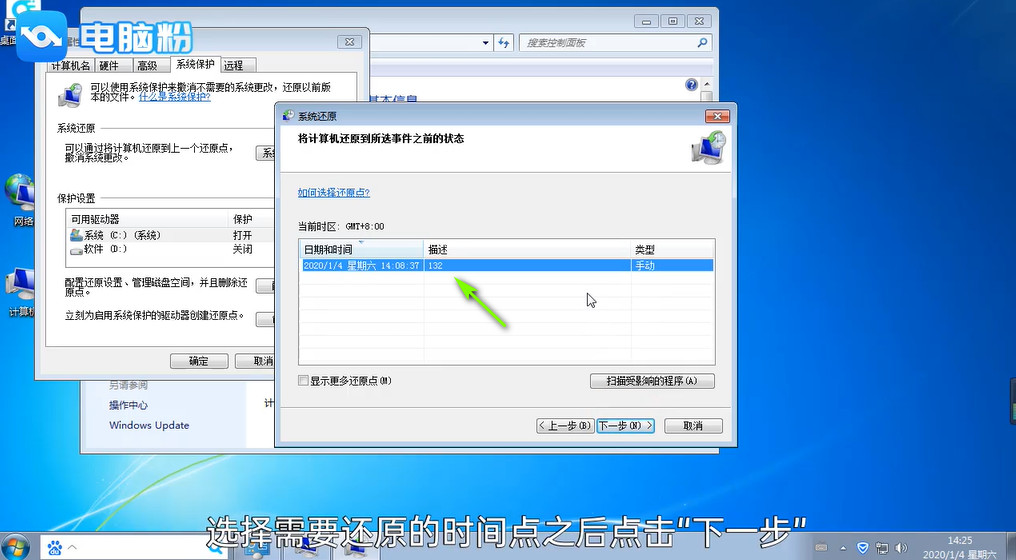Click the Baidu paw icon in taskbar
The height and width of the screenshot is (560, 1016).
(55, 548)
